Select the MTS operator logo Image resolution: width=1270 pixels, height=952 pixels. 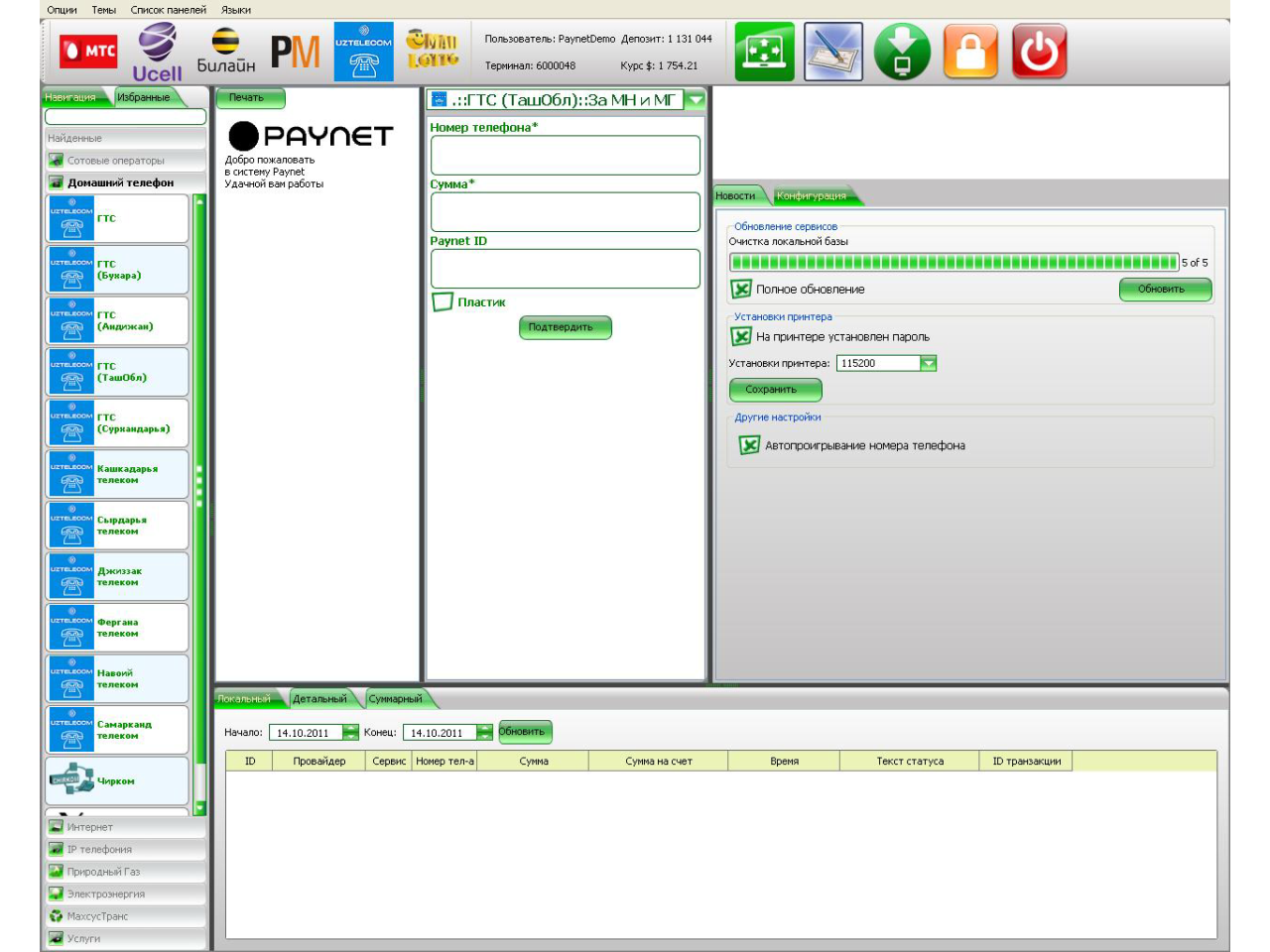(89, 52)
